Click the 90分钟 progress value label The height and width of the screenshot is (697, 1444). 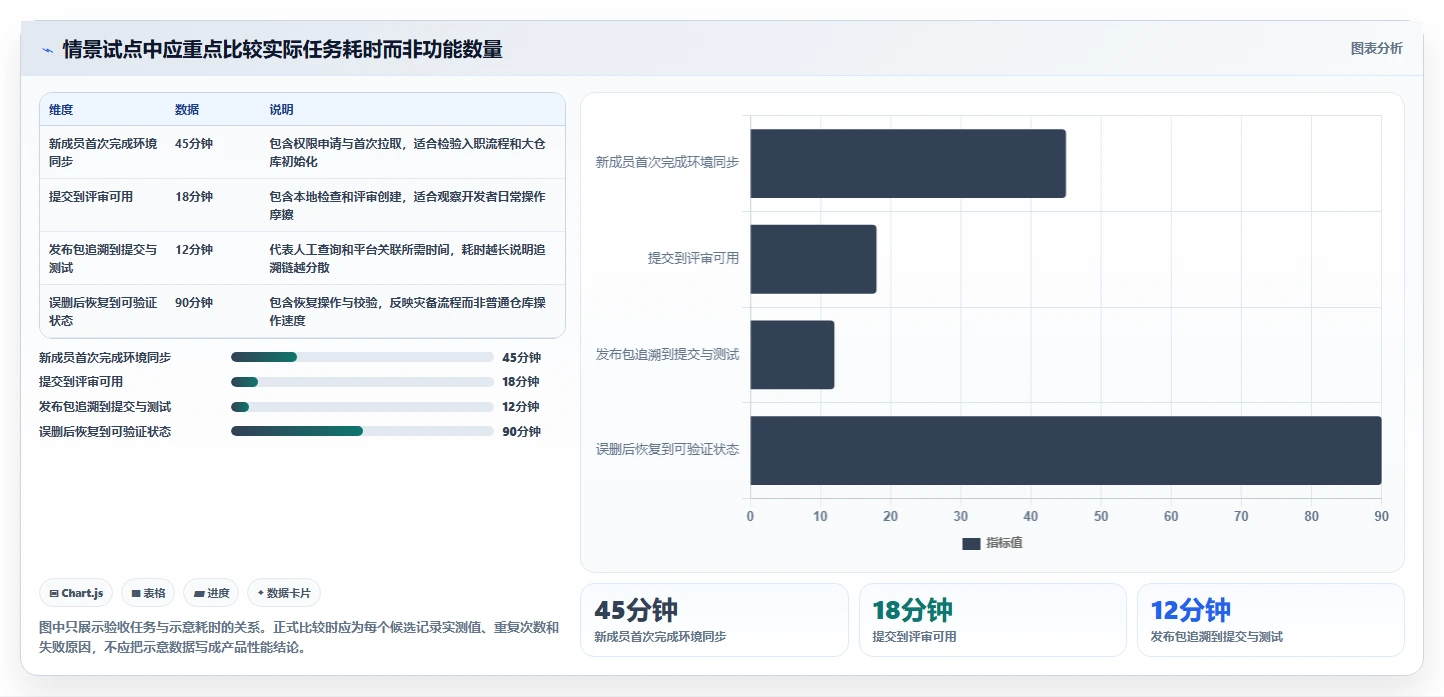tap(522, 432)
